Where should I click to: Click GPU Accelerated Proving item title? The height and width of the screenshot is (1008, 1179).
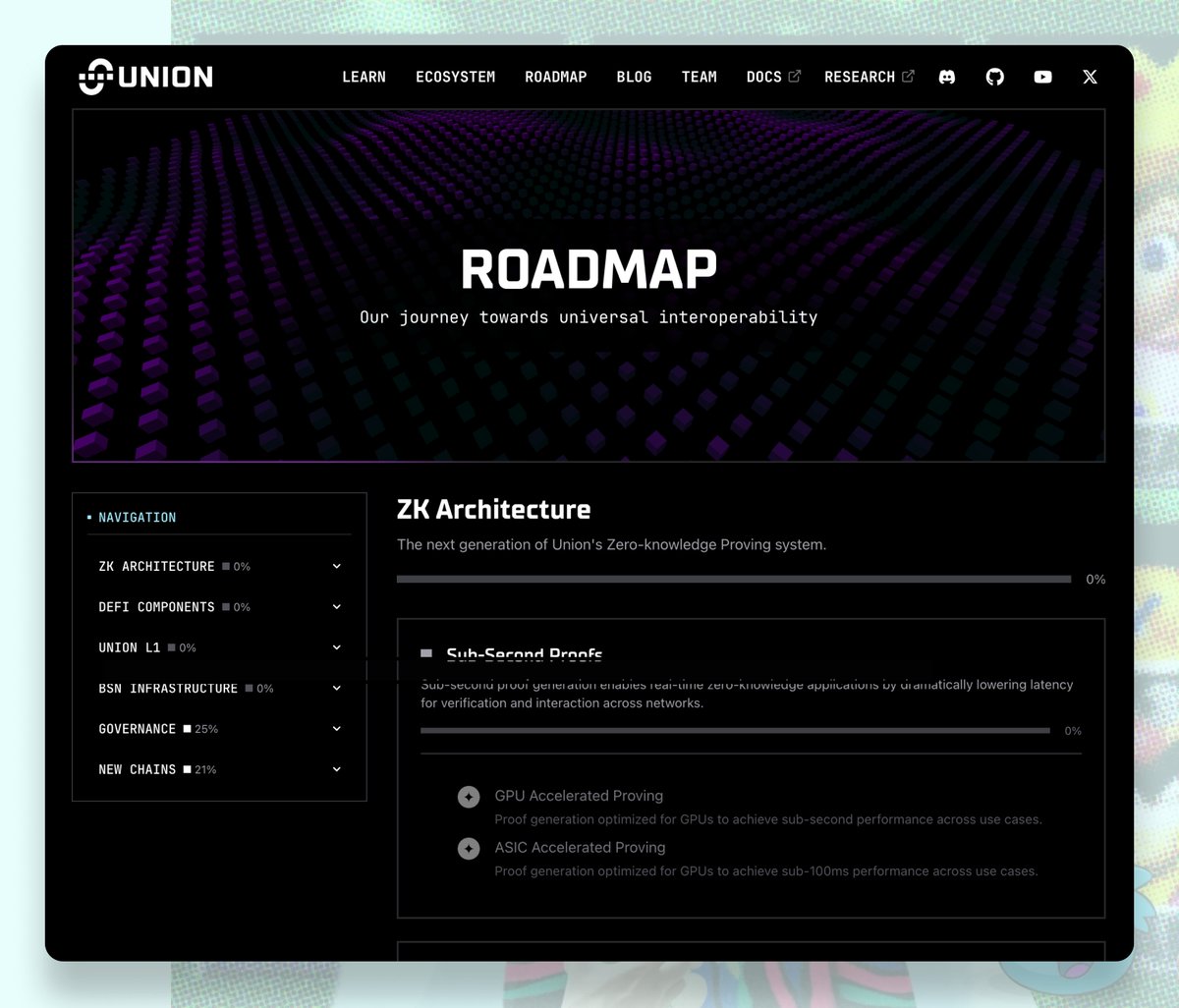tap(579, 796)
